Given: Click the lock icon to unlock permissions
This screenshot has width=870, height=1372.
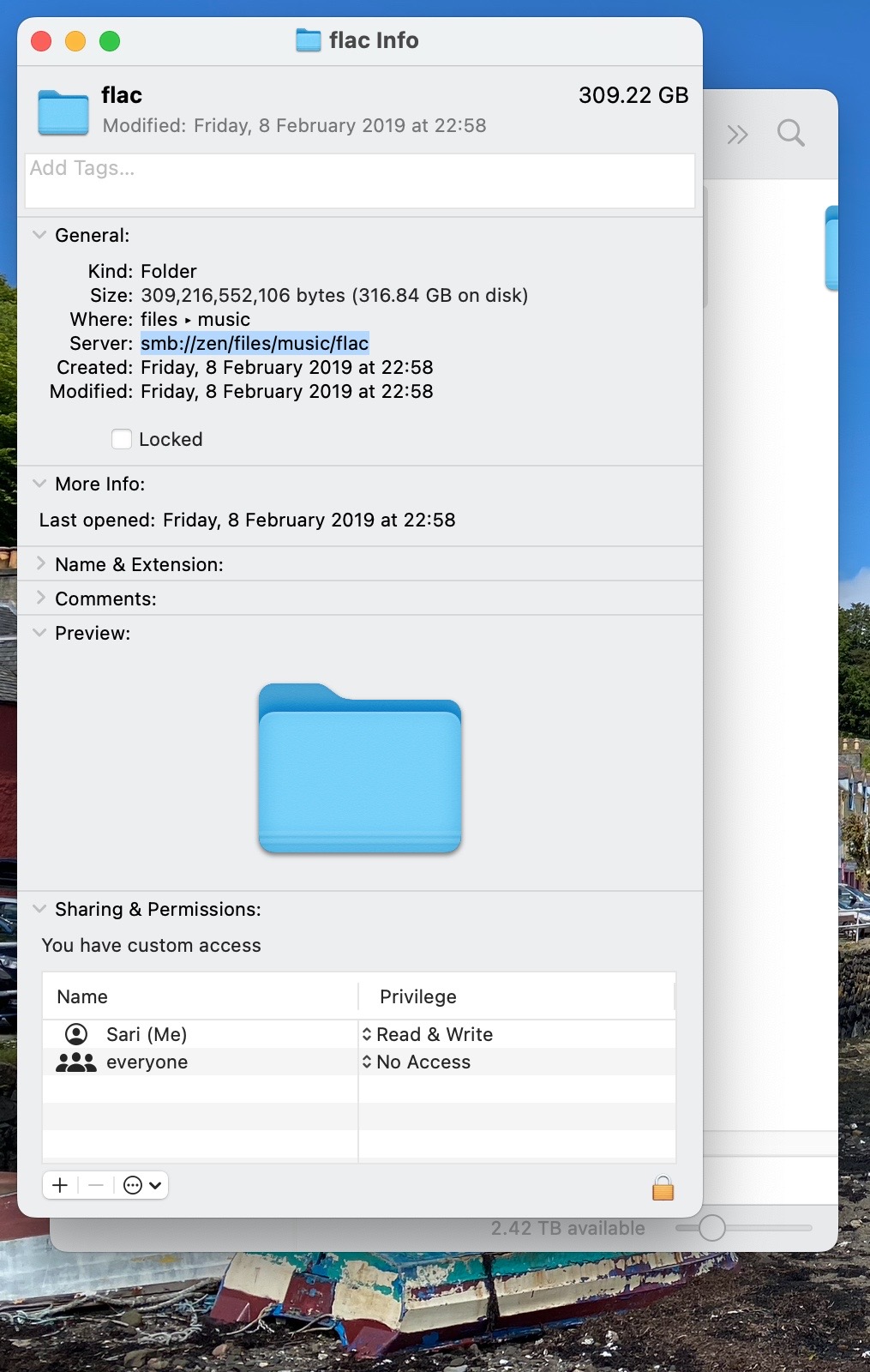Looking at the screenshot, I should [663, 1188].
